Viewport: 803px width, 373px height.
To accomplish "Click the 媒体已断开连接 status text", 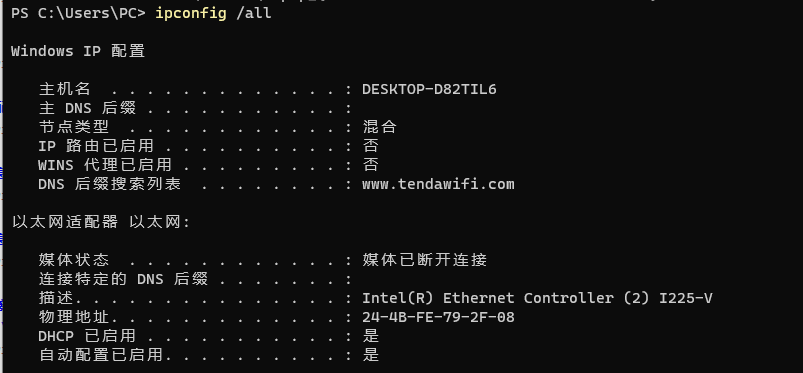I will click(425, 260).
